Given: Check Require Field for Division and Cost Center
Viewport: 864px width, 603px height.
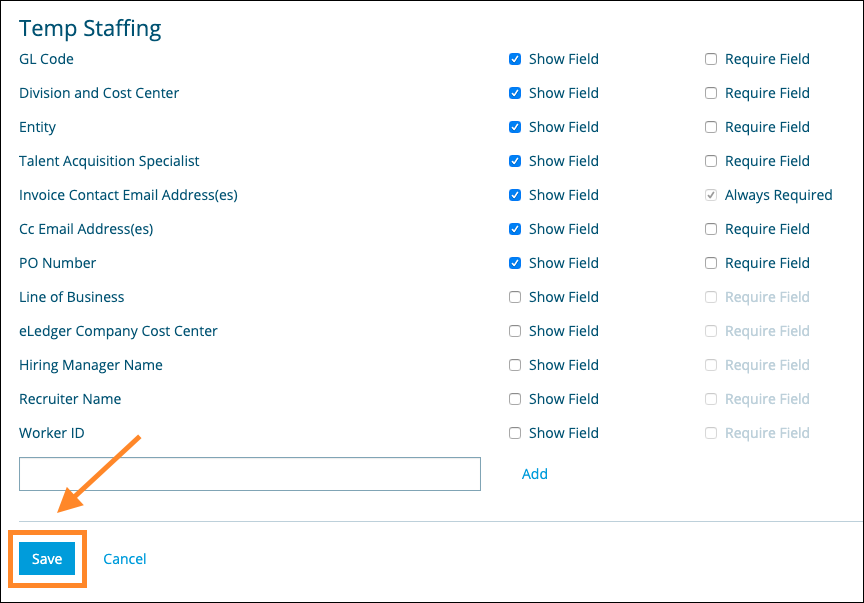Looking at the screenshot, I should 711,93.
